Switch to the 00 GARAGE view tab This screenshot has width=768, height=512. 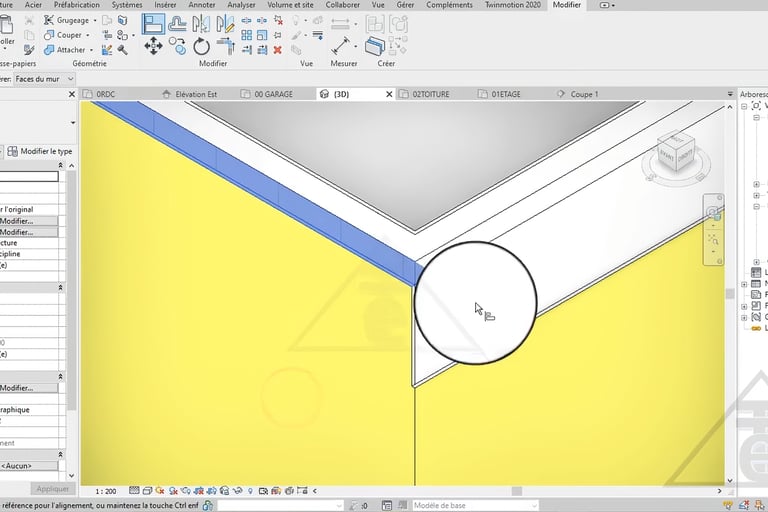(273, 94)
